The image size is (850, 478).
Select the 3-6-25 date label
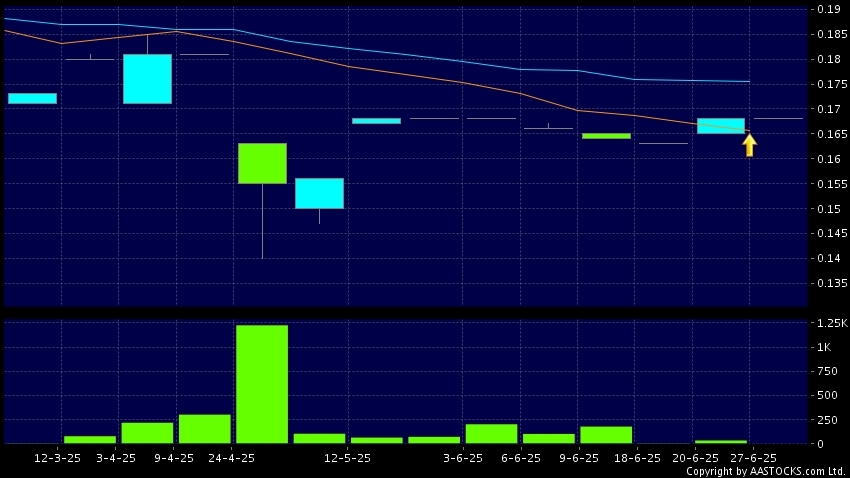[x=463, y=458]
